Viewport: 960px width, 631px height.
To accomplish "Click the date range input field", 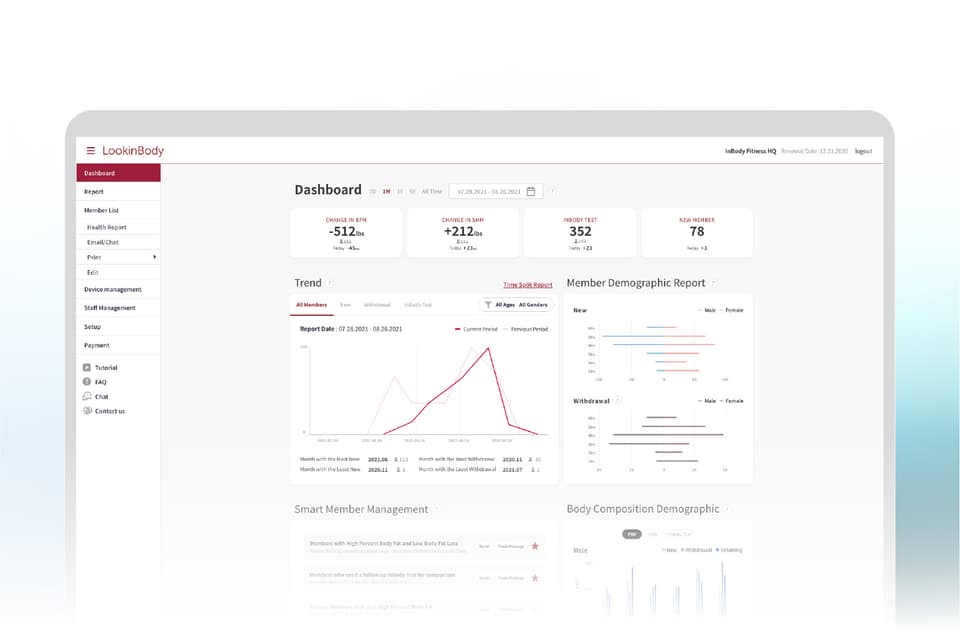I will [490, 191].
